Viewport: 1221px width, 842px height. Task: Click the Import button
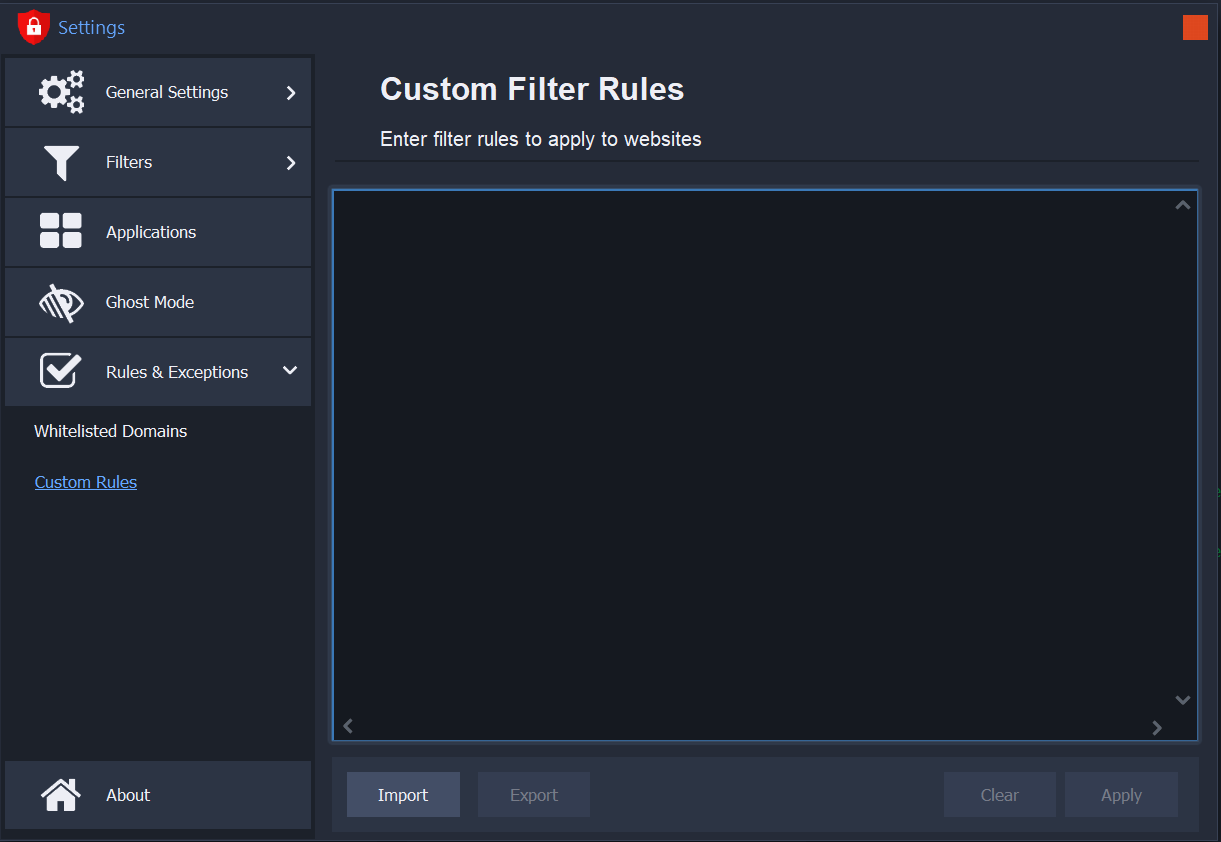coord(403,795)
